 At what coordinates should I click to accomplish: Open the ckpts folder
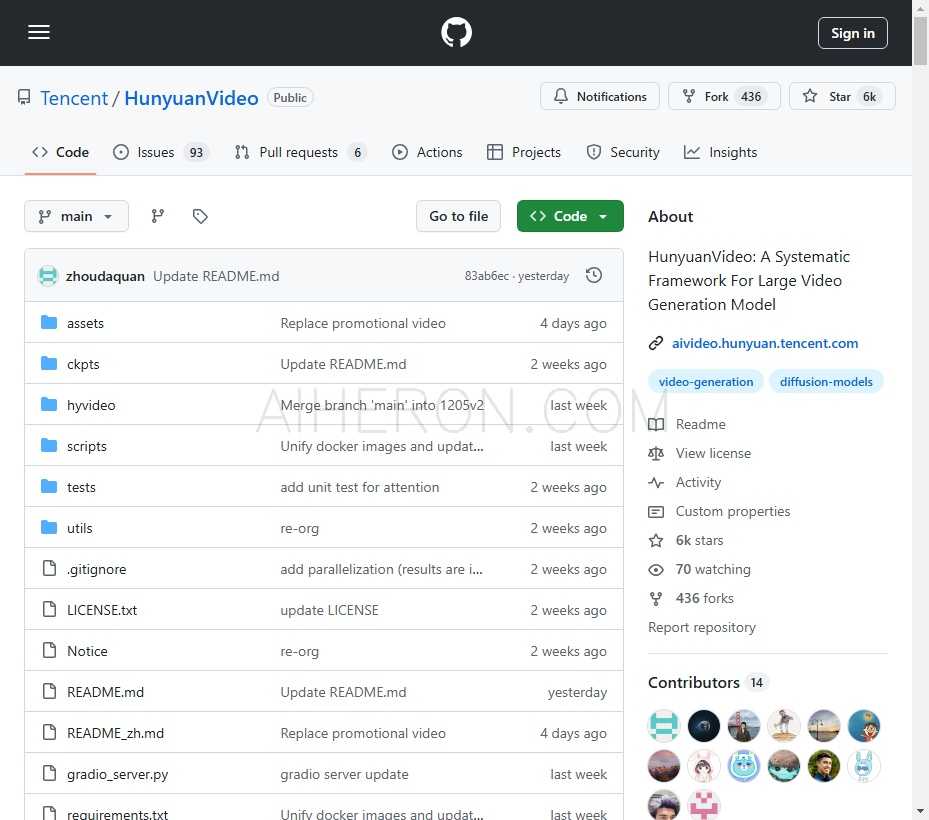pyautogui.click(x=83, y=364)
